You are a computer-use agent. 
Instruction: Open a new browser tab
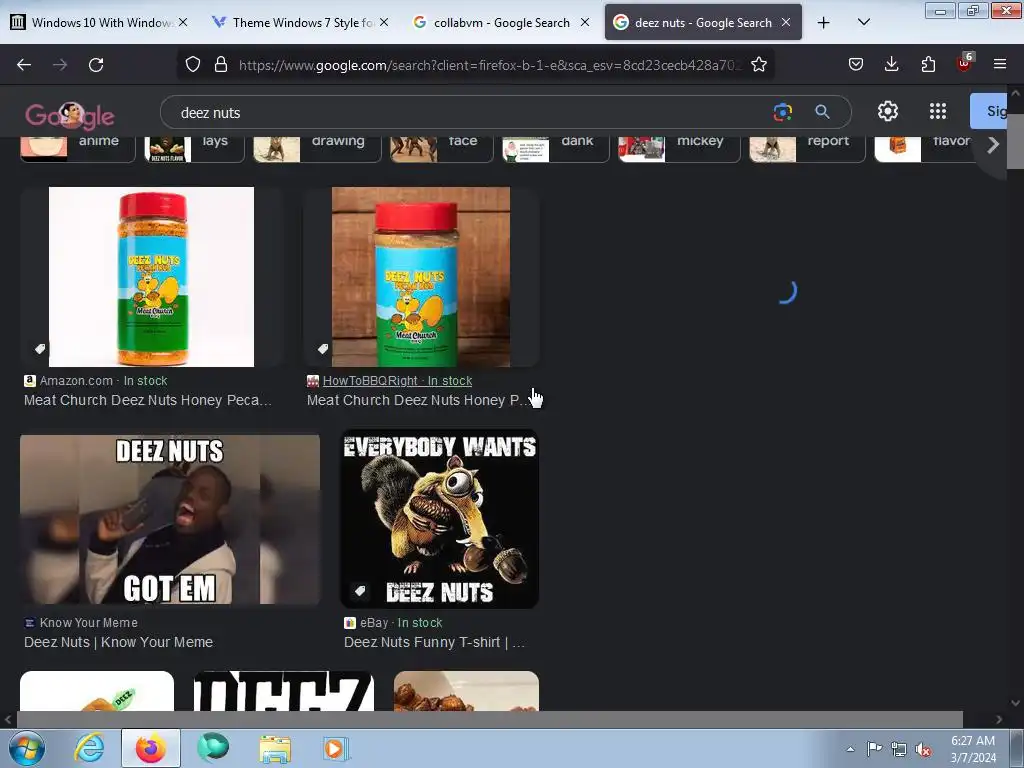824,23
